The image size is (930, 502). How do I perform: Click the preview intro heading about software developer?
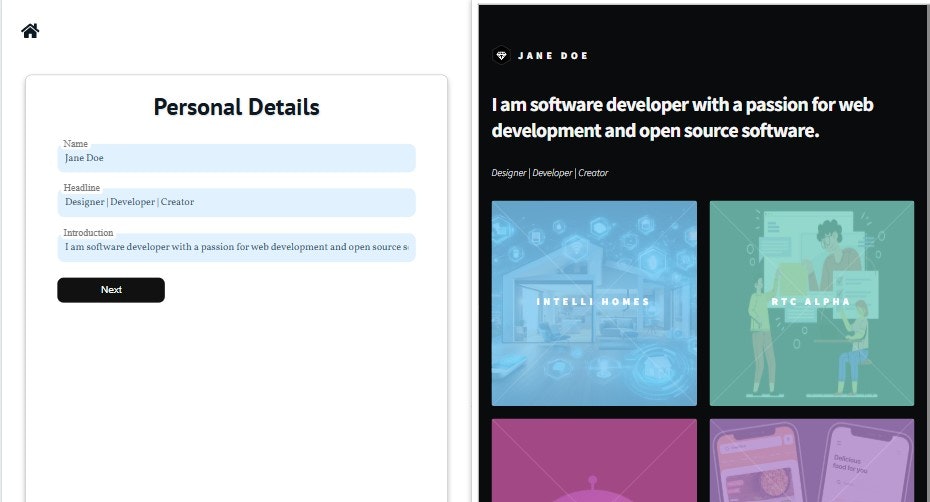click(x=682, y=117)
